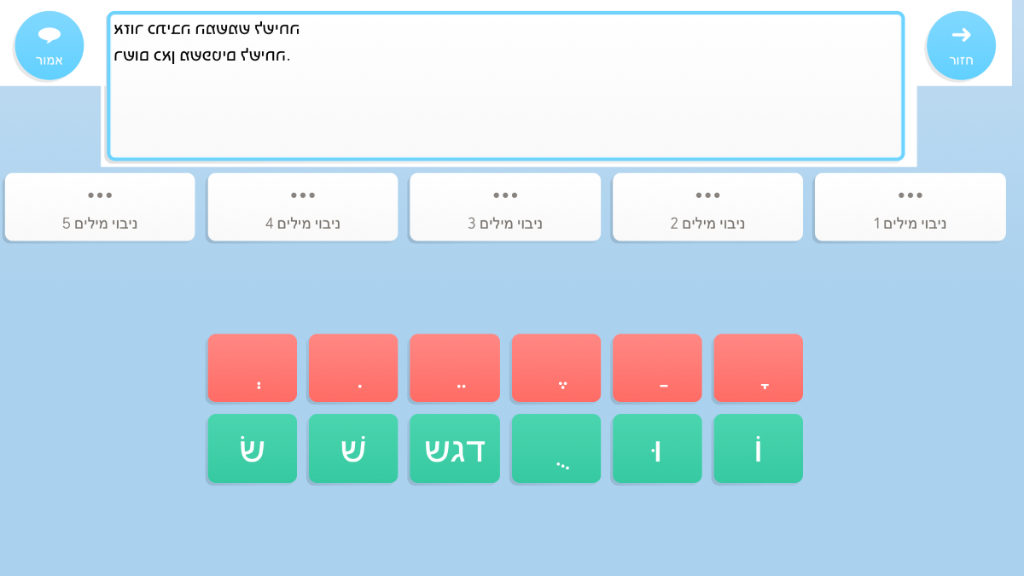The width and height of the screenshot is (1024, 576).
Task: Tap the sin key with left dot
Action: tap(252, 449)
